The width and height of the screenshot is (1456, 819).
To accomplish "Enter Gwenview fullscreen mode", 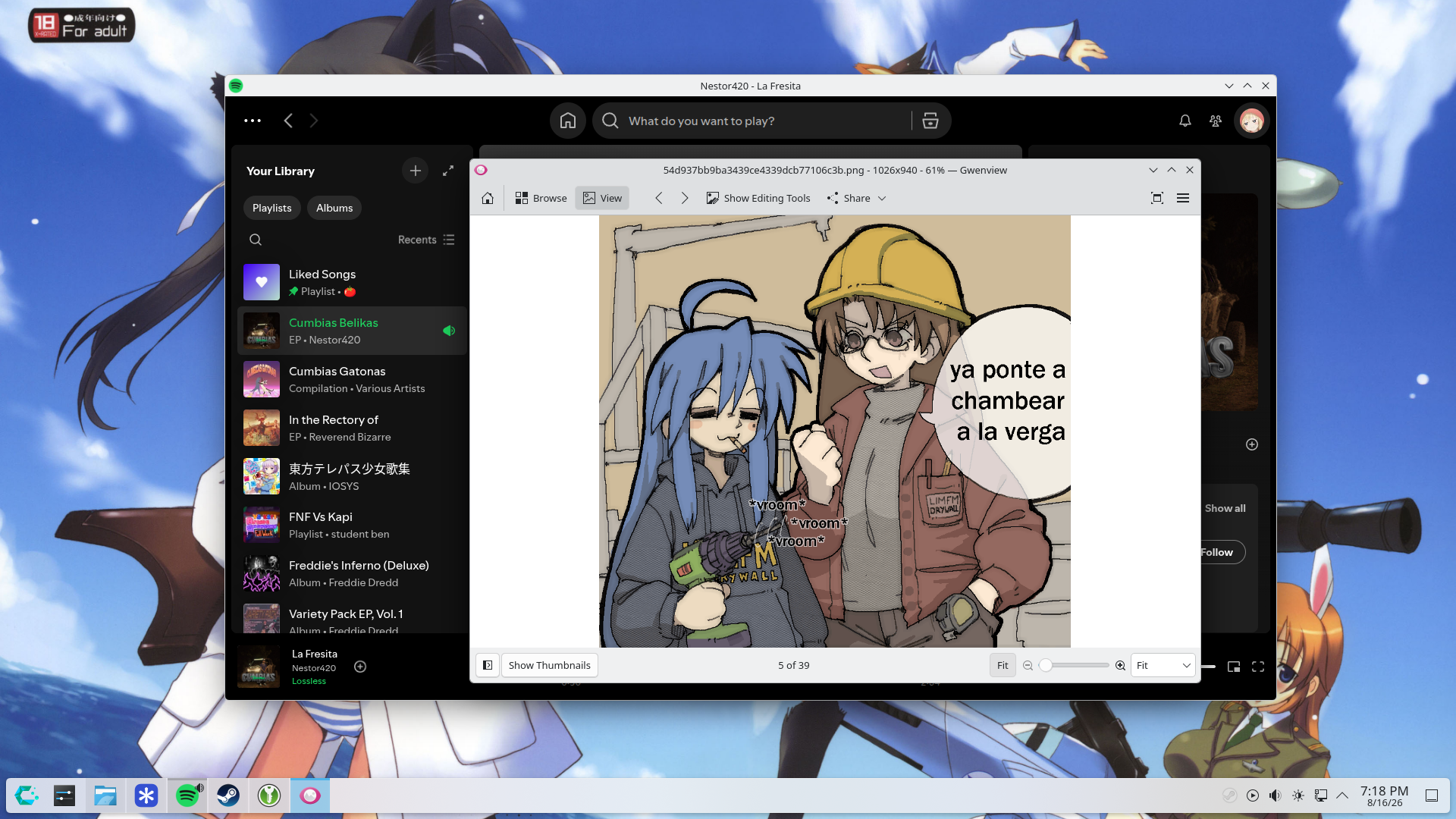I will pyautogui.click(x=1157, y=199).
